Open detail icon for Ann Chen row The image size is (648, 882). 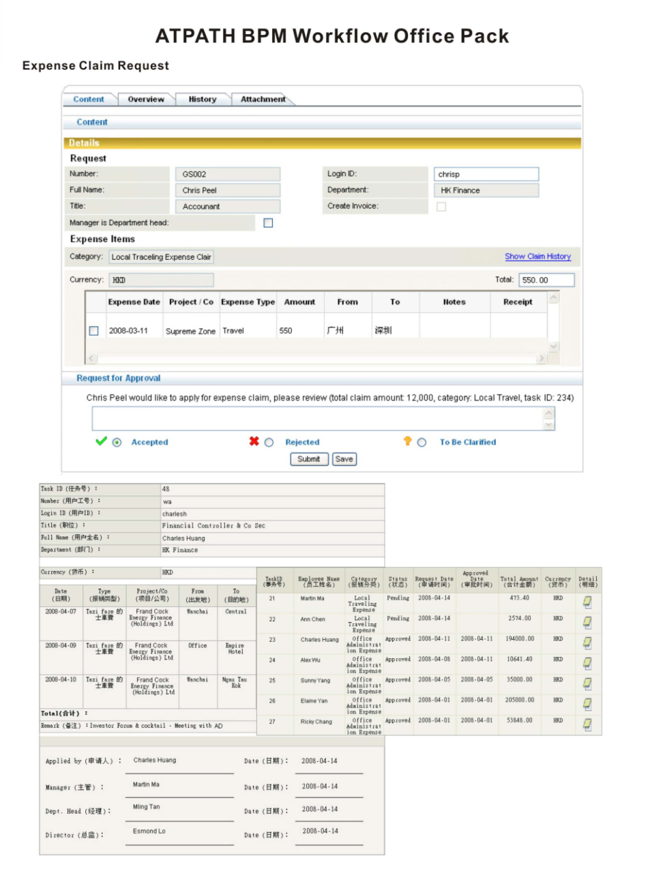pos(587,622)
